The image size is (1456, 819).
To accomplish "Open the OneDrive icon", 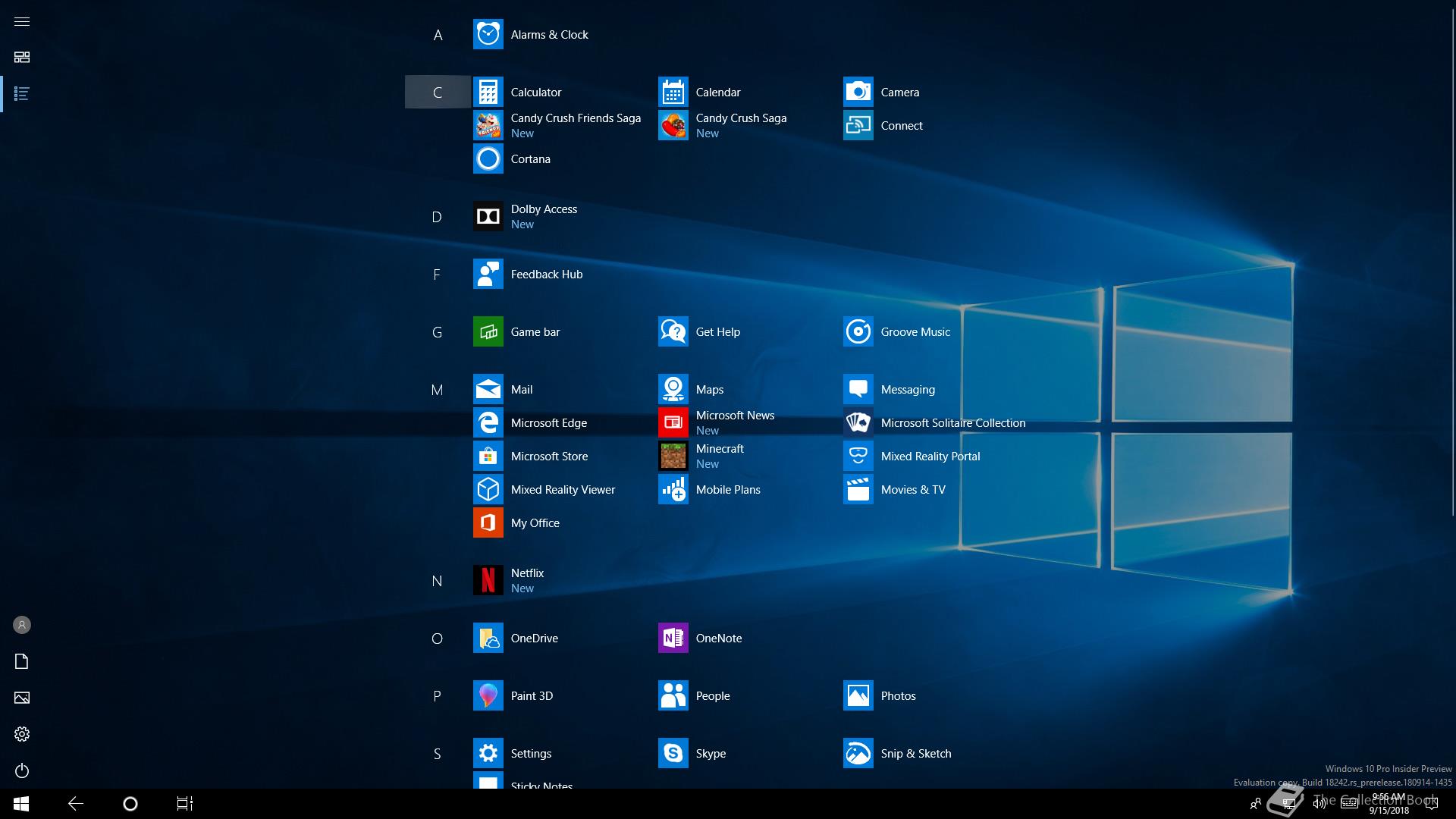I will 488,638.
